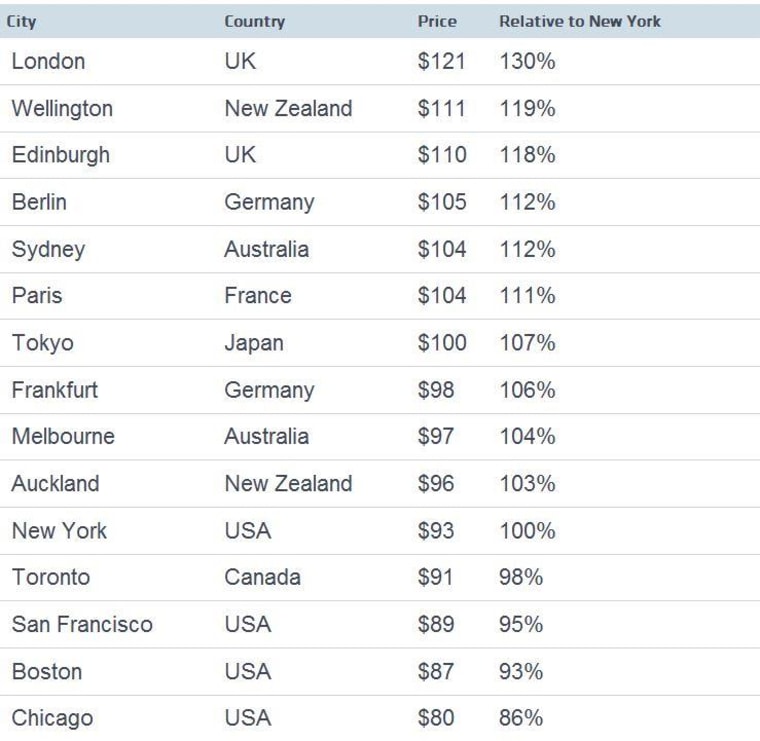760x741 pixels.
Task: Click Canada in the Country column
Action: pyautogui.click(x=262, y=577)
